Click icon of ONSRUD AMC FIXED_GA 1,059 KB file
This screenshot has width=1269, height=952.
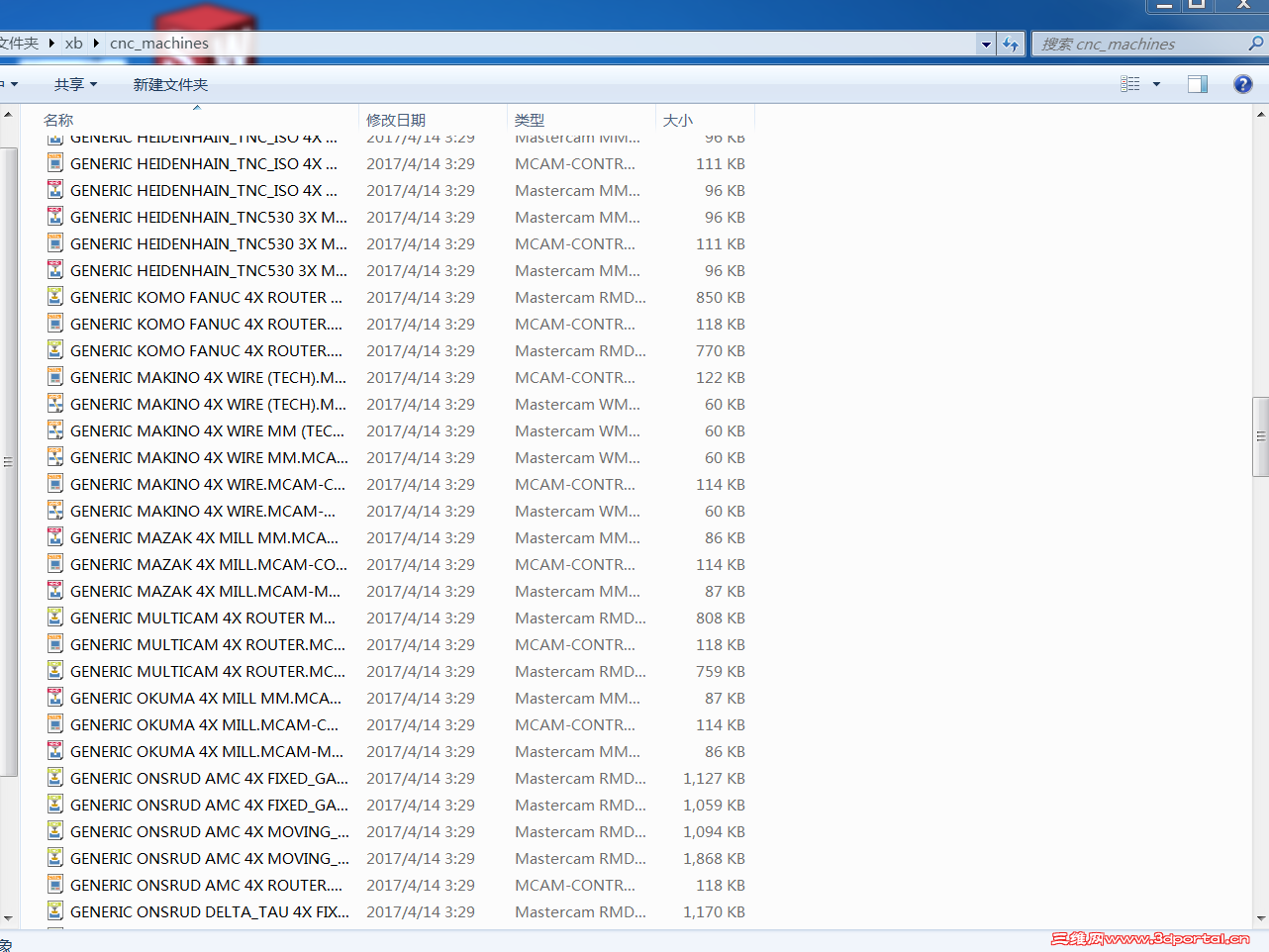[55, 805]
